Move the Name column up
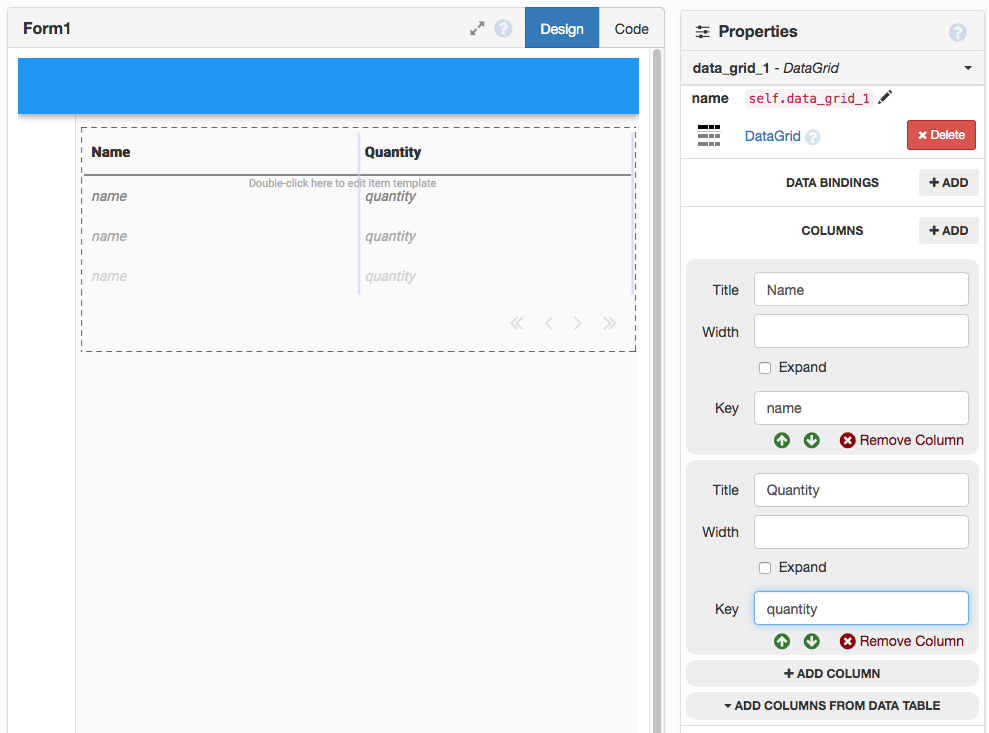This screenshot has height=733, width=989. [x=782, y=440]
